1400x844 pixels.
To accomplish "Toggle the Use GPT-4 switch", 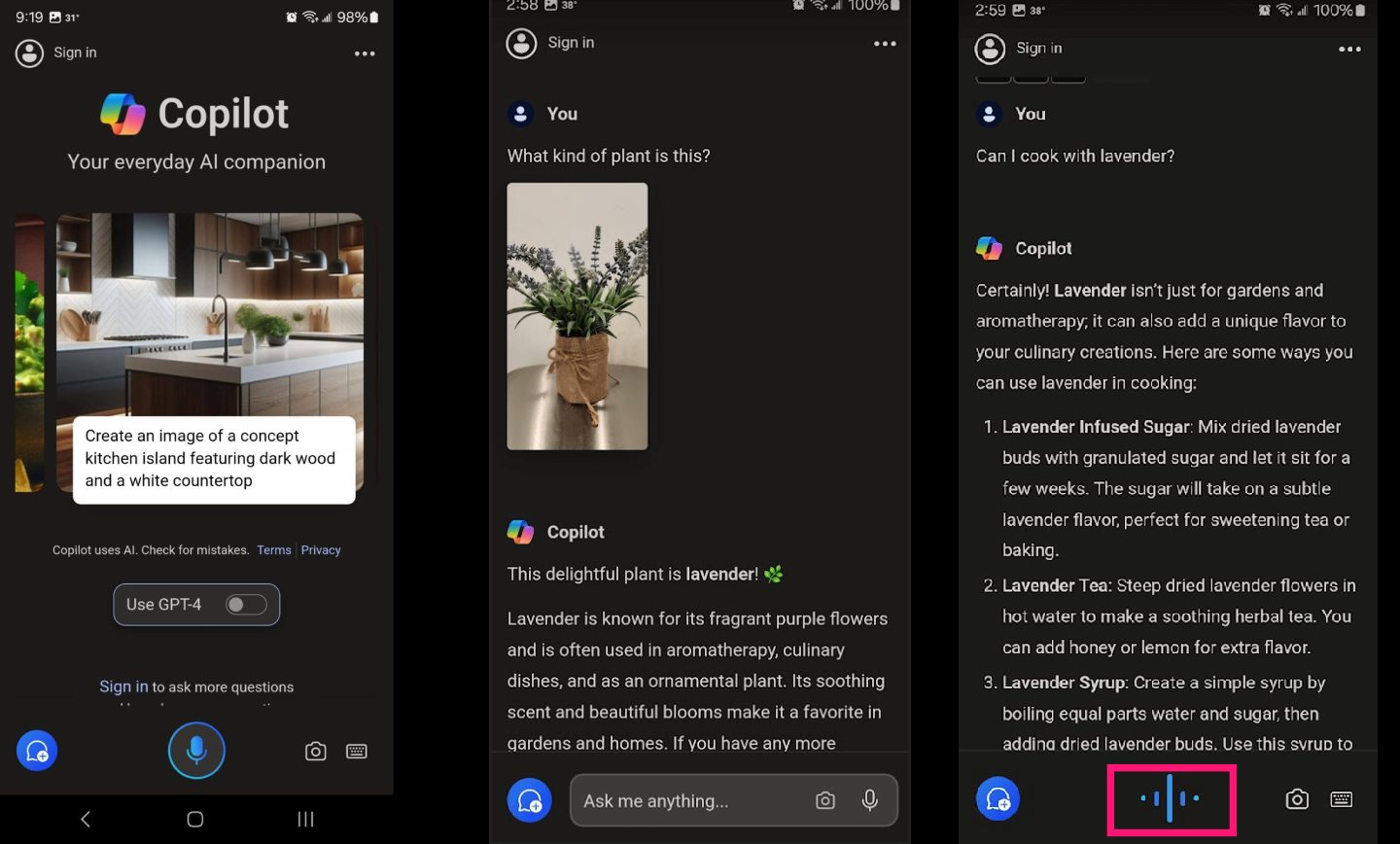I will tap(246, 605).
